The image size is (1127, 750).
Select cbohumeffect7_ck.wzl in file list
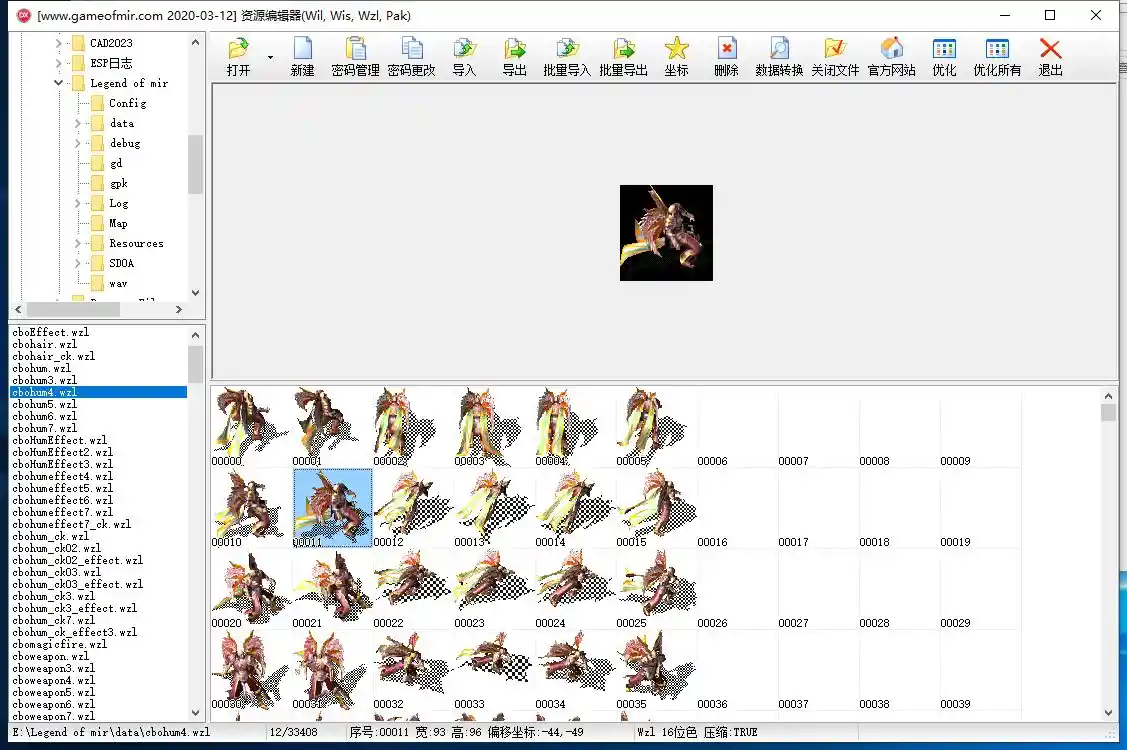[71, 524]
